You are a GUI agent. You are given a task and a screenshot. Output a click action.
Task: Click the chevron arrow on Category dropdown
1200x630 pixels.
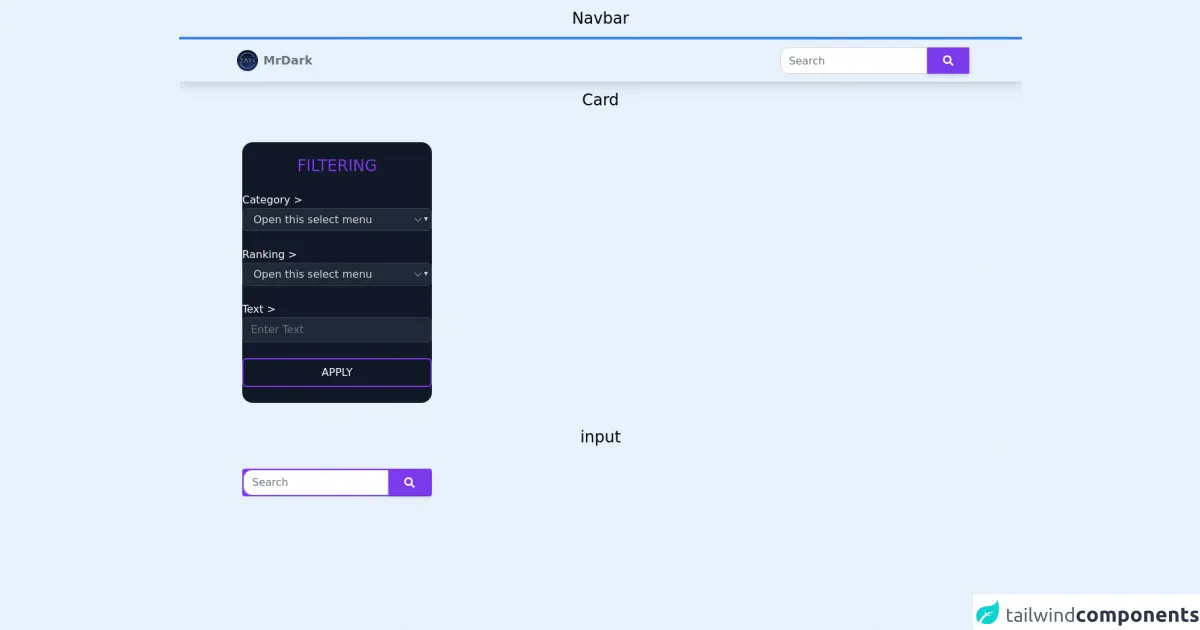pos(420,220)
